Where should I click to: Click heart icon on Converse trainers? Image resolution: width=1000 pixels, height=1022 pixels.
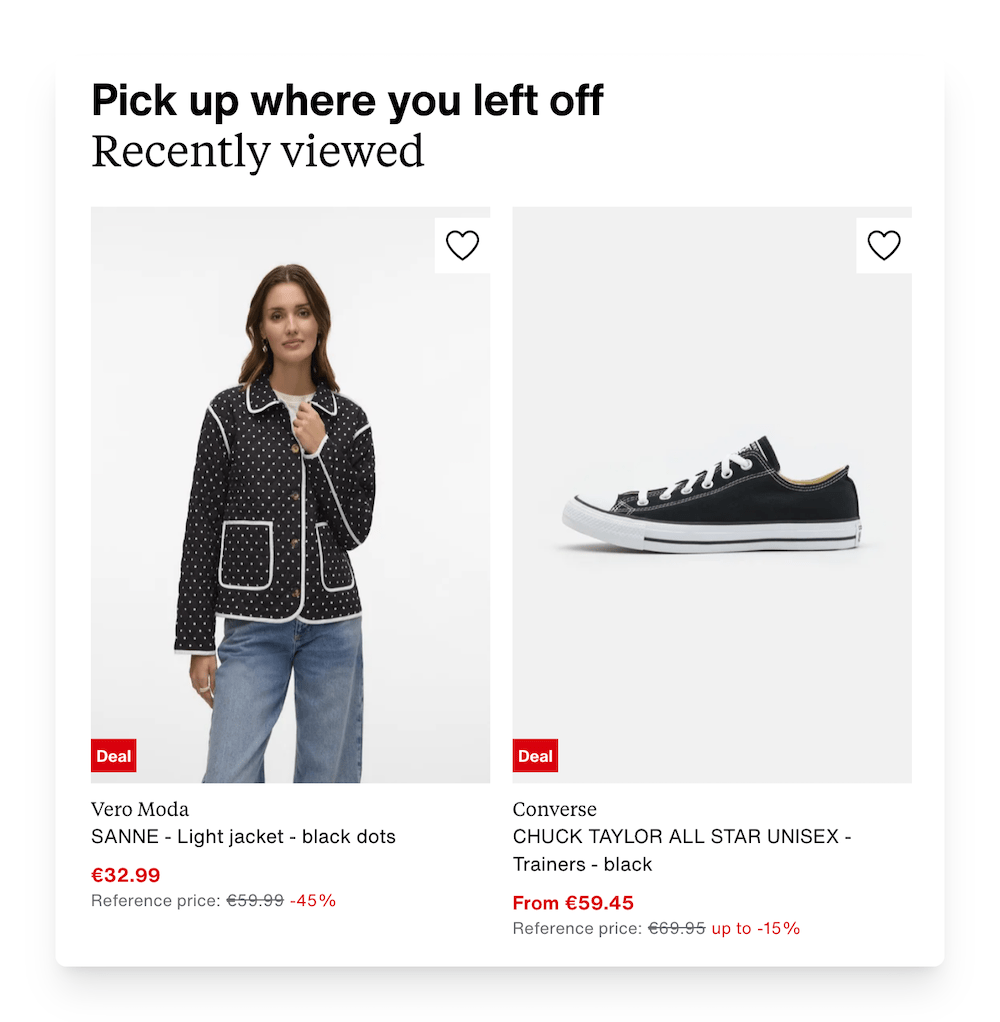pyautogui.click(x=884, y=245)
